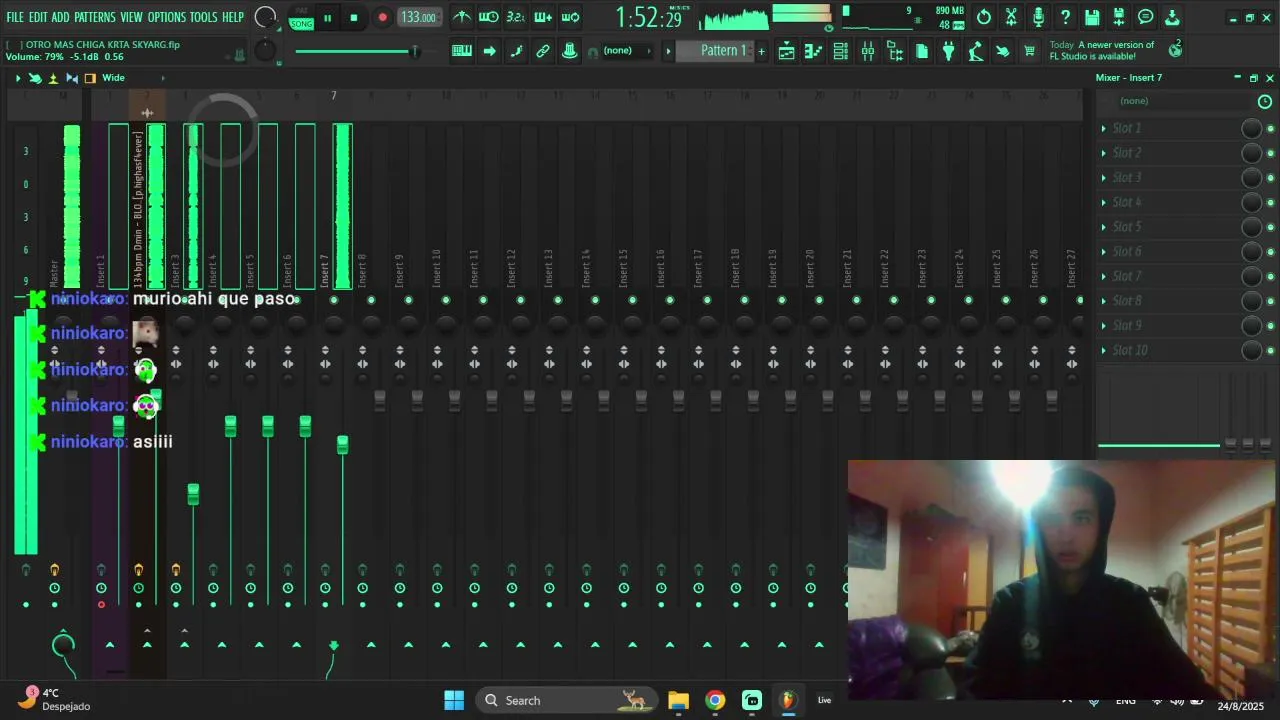Click the stop transport button
This screenshot has width=1280, height=720.
(354, 18)
